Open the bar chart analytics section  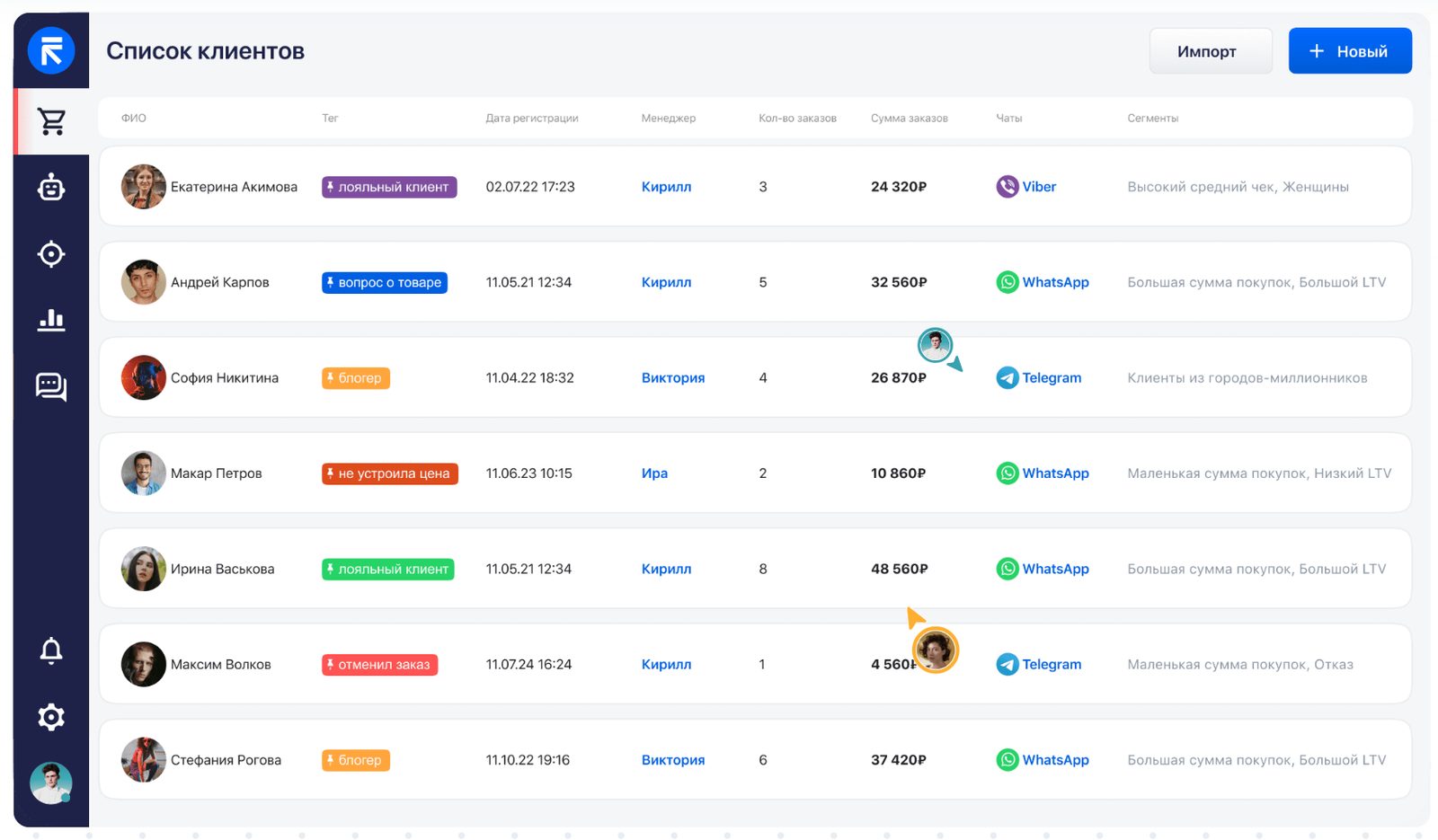(x=51, y=320)
